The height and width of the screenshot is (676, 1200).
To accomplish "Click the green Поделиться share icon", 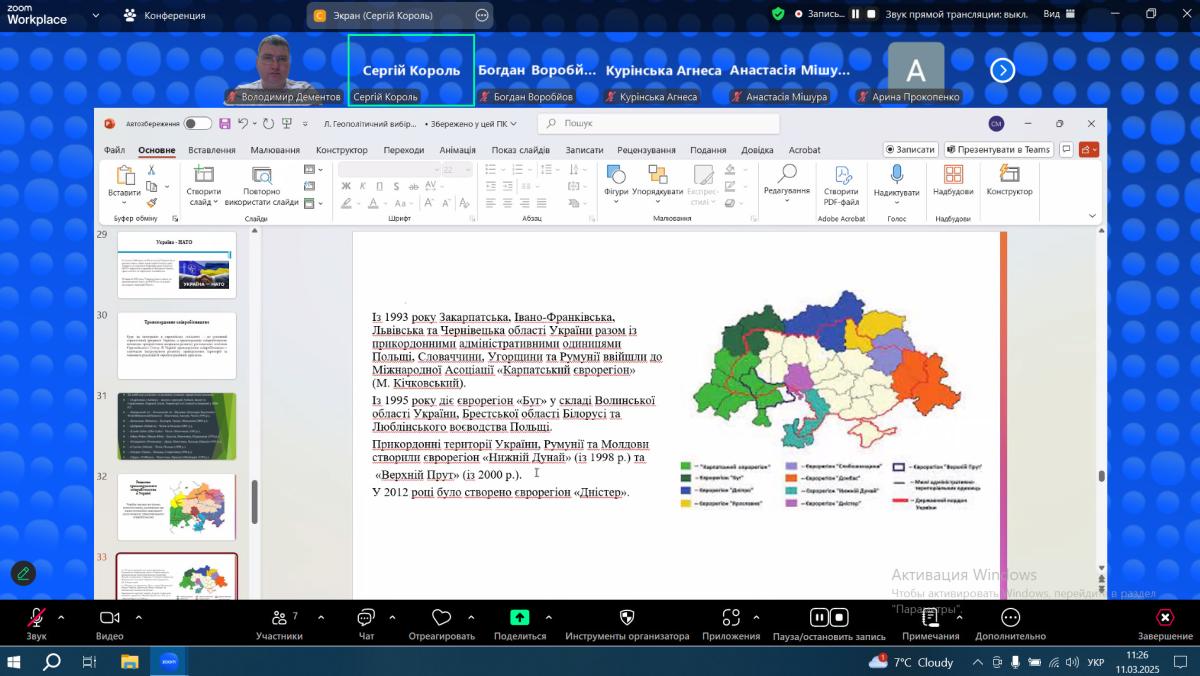I will (519, 618).
